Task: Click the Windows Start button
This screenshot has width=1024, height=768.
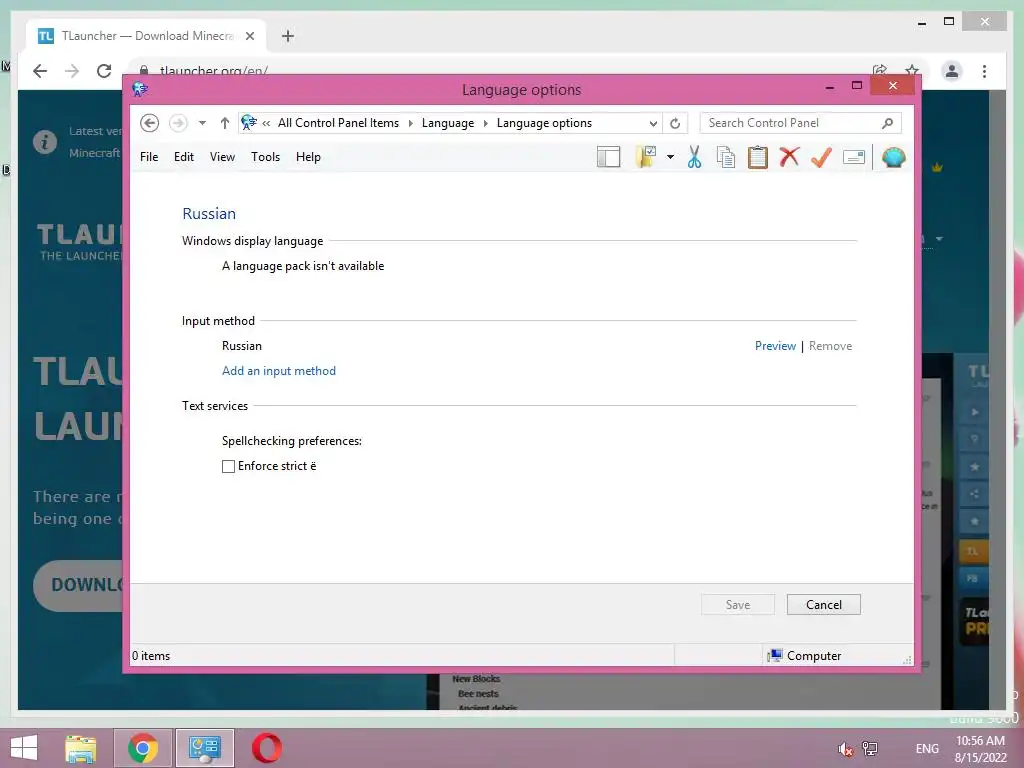Action: [x=24, y=748]
